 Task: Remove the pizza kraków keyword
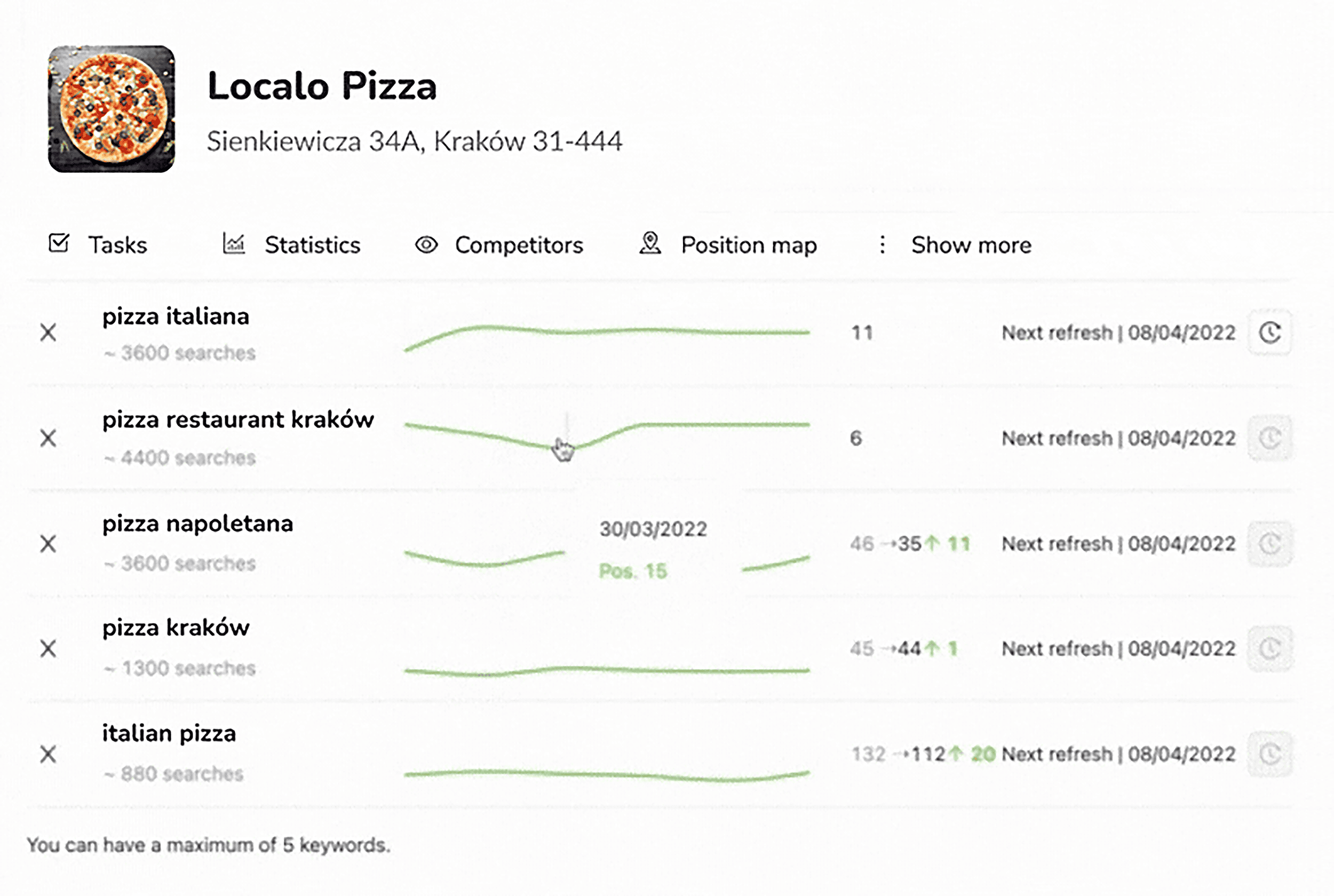(x=48, y=648)
